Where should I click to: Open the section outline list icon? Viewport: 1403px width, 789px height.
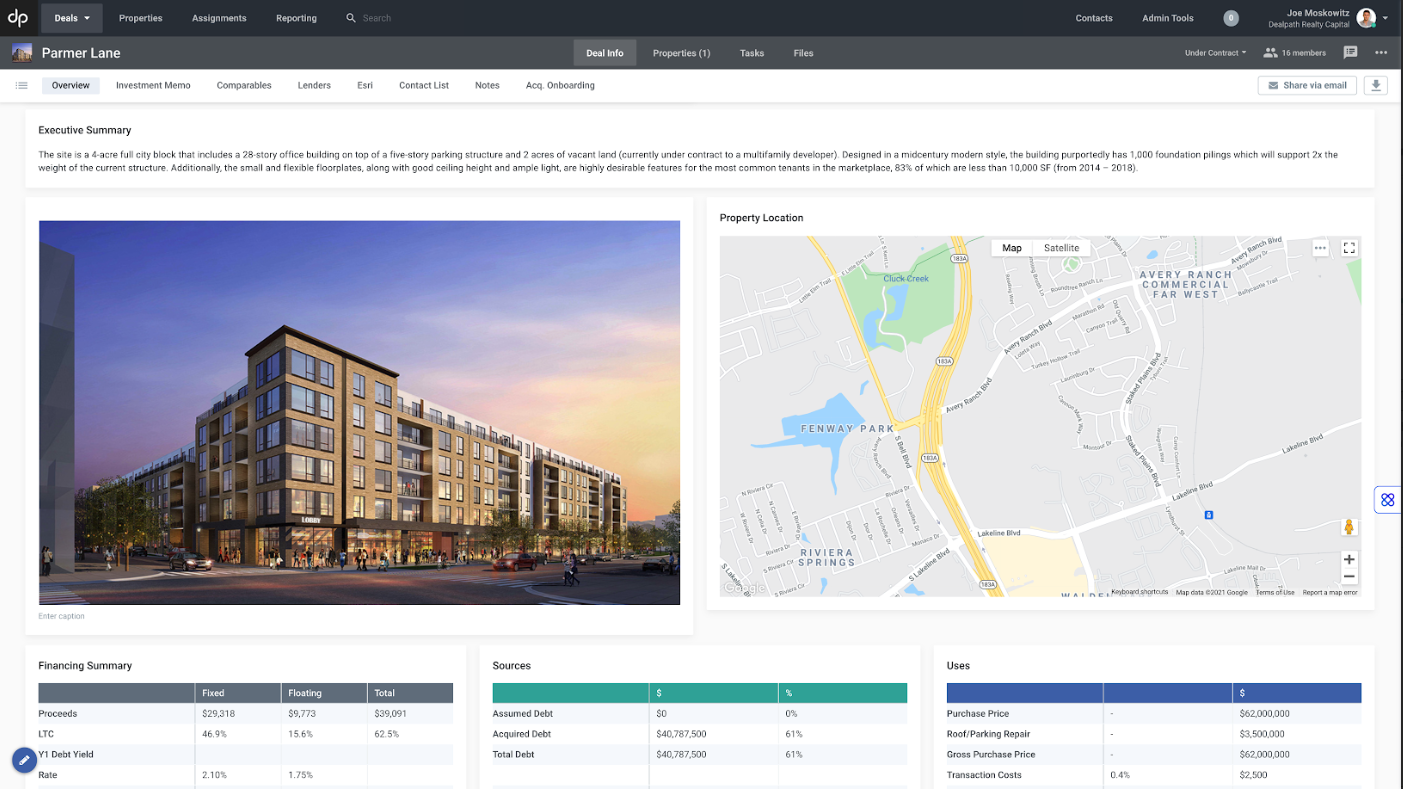pyautogui.click(x=21, y=85)
